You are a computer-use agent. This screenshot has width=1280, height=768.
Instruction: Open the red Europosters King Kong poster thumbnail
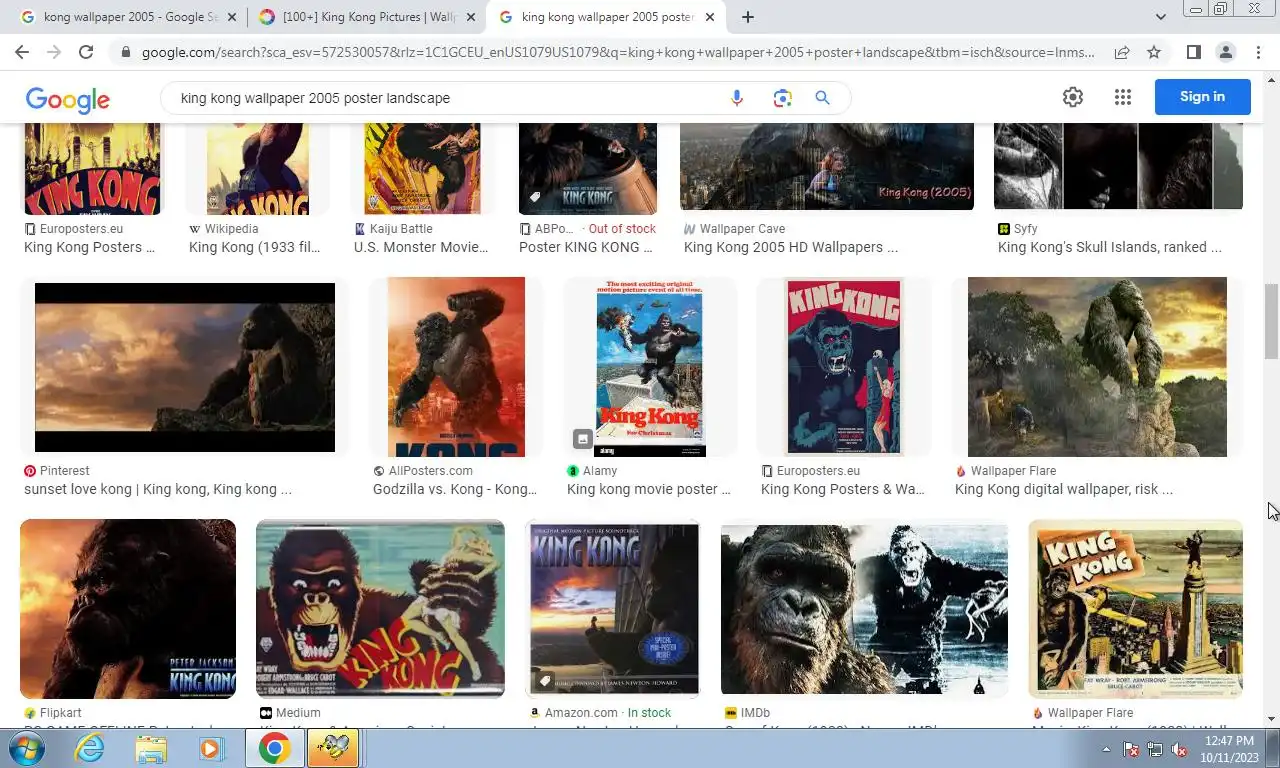843,367
